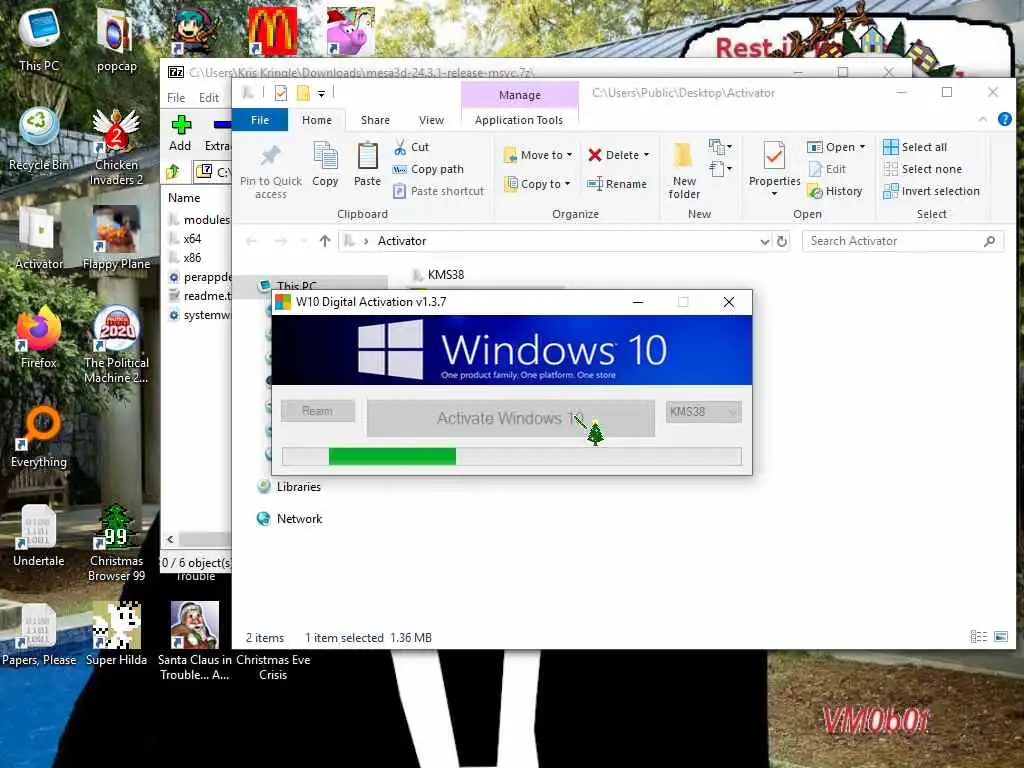The image size is (1024, 768).
Task: Open Undertale desktop shortcut
Action: (x=39, y=536)
